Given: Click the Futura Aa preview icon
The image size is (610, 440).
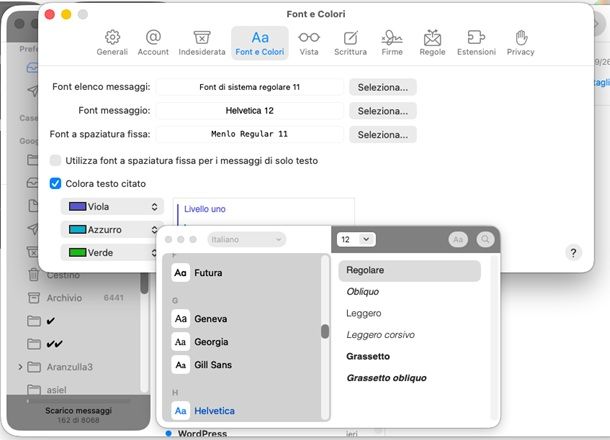Looking at the screenshot, I should [x=181, y=273].
